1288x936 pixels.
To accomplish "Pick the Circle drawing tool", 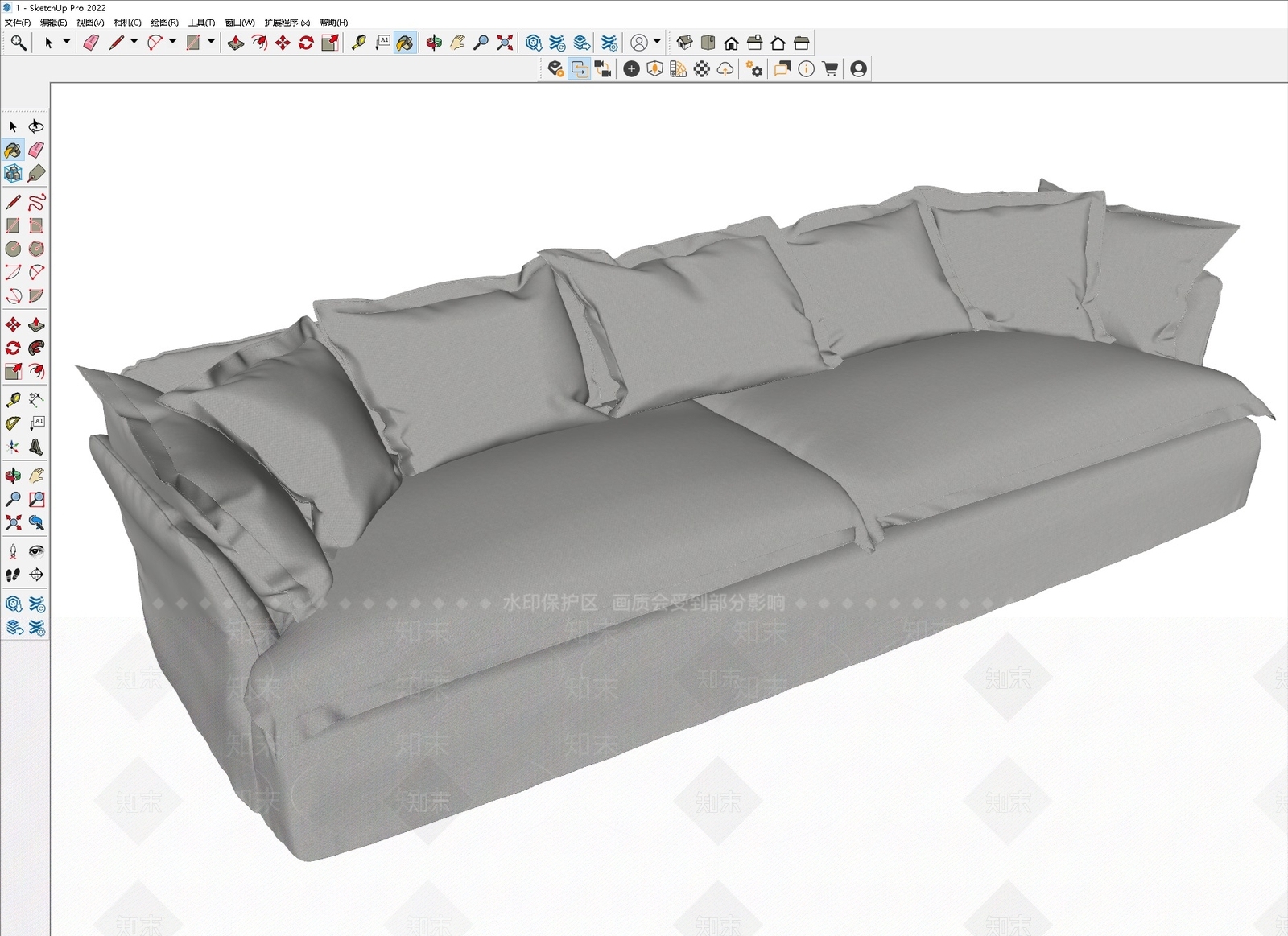I will tap(13, 249).
